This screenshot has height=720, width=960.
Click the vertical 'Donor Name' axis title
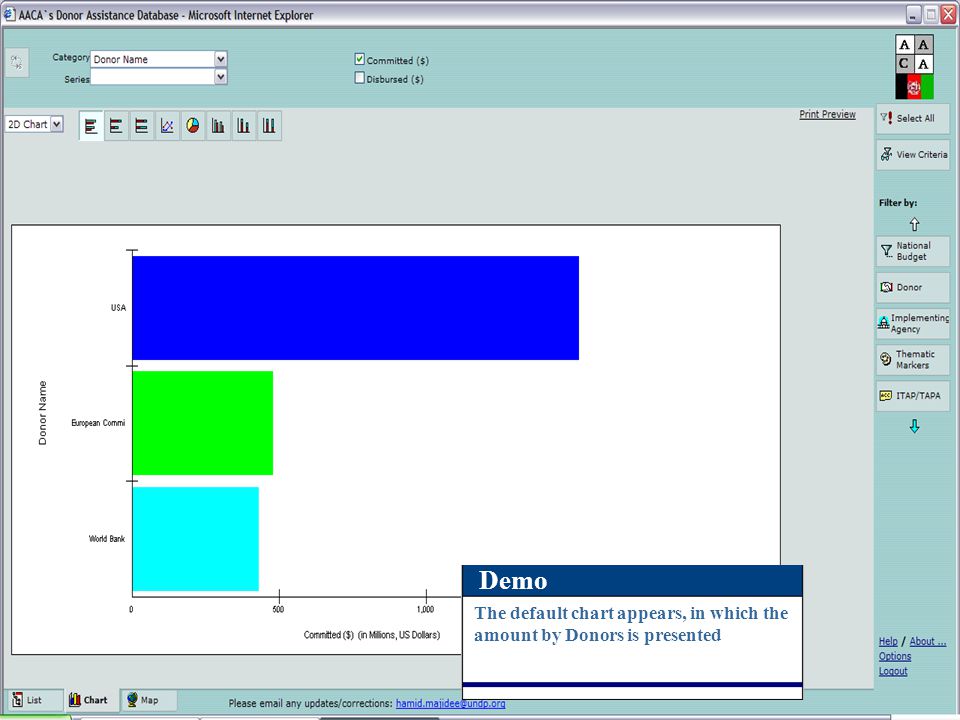point(42,413)
